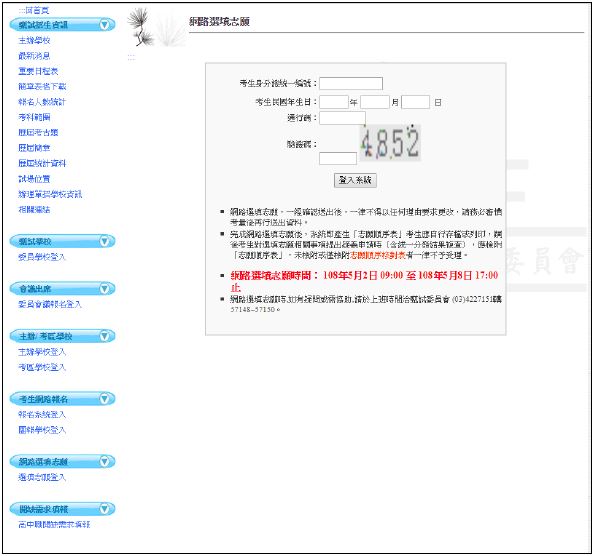Image resolution: width=593 pixels, height=556 pixels.
Task: Focus the 考生身分證統一編號 input field
Action: click(351, 83)
